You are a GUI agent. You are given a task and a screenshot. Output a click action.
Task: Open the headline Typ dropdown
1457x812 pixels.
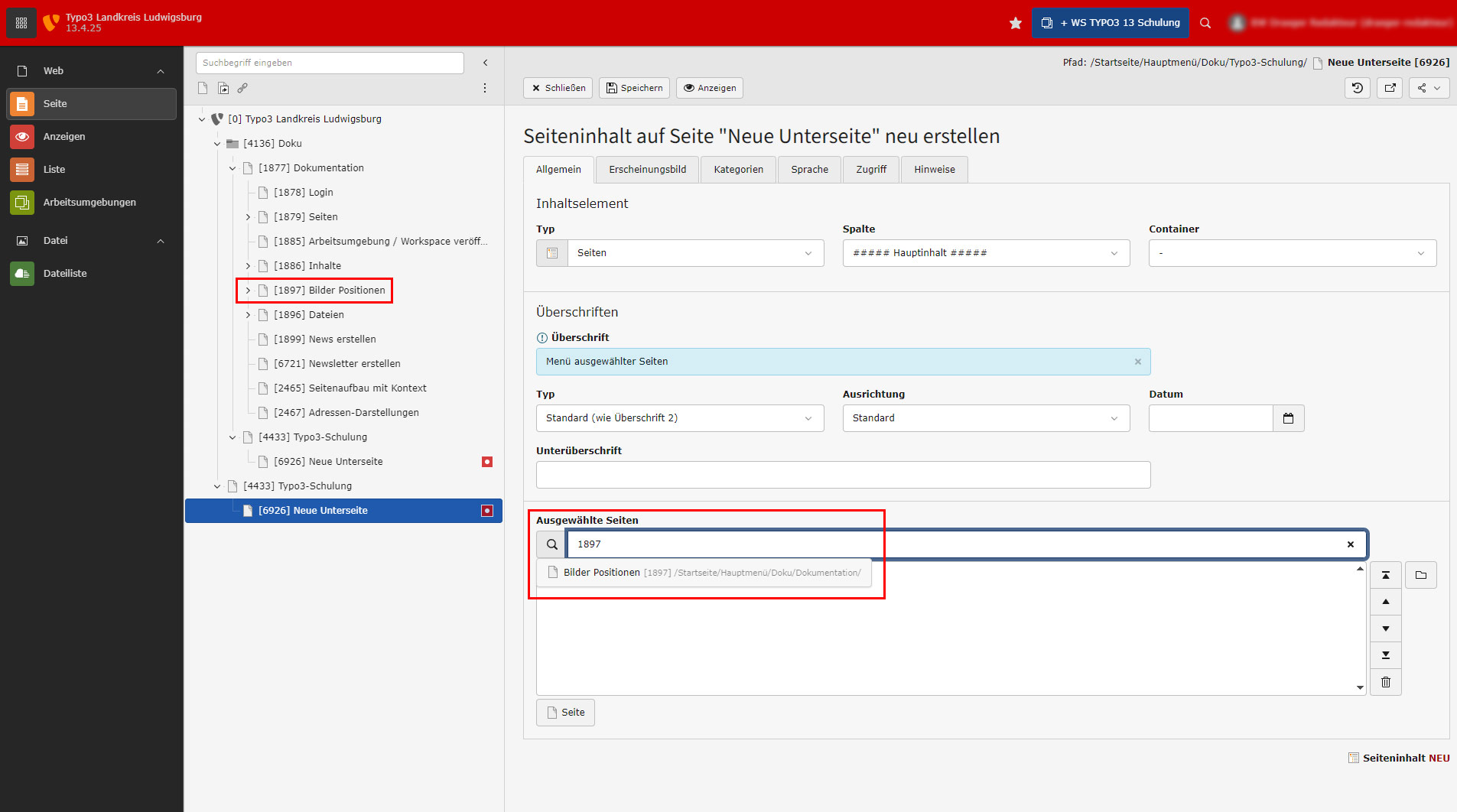click(679, 418)
